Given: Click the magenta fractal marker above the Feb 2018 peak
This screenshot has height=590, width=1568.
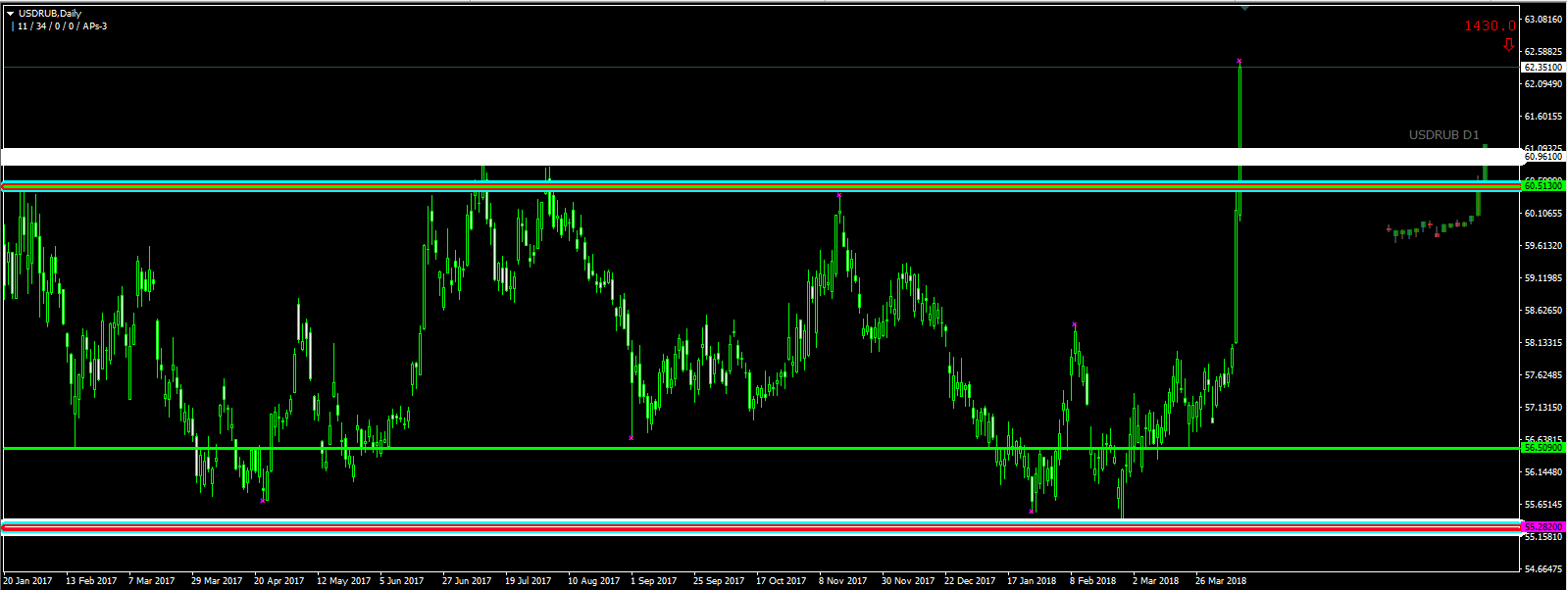Looking at the screenshot, I should pos(1075,324).
